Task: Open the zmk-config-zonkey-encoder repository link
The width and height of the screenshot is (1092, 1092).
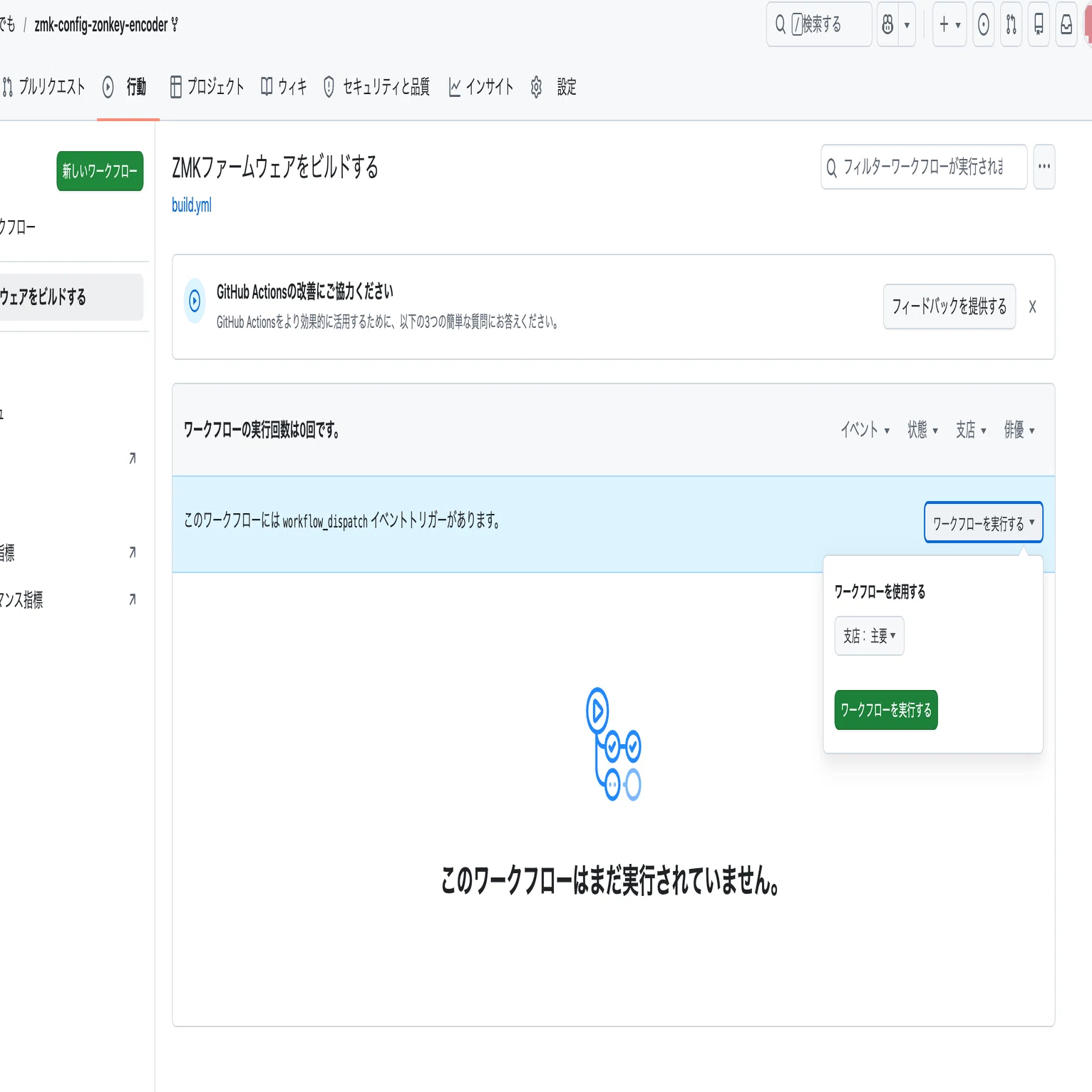Action: (x=101, y=25)
